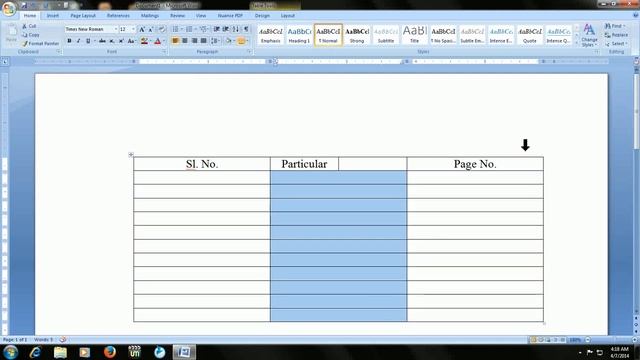The height and width of the screenshot is (360, 640).
Task: Open the Mailings tab
Action: (150, 16)
